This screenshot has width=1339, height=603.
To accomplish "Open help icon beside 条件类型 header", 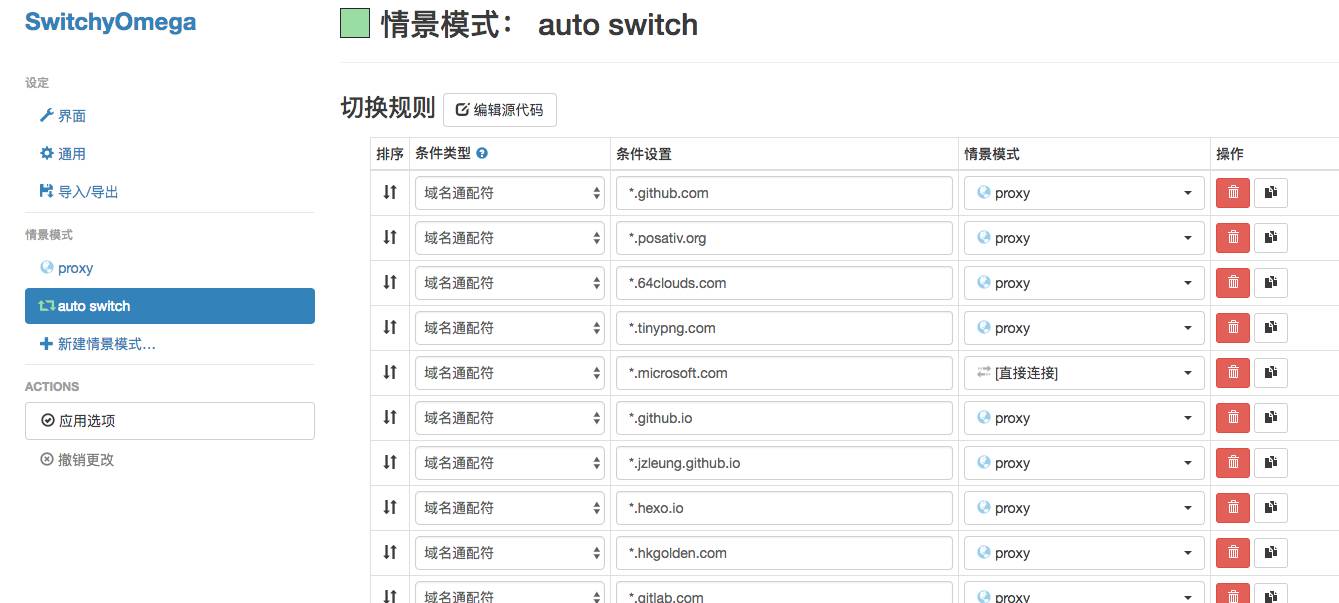I will pyautogui.click(x=482, y=154).
